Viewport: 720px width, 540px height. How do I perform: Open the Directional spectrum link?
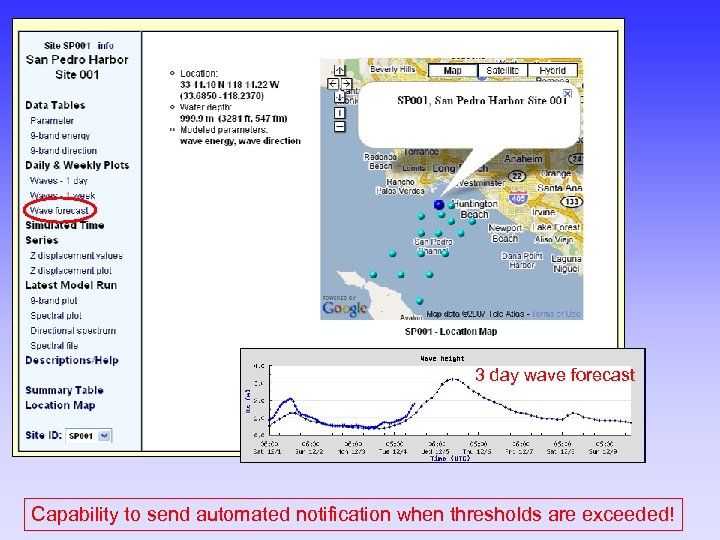click(x=73, y=331)
